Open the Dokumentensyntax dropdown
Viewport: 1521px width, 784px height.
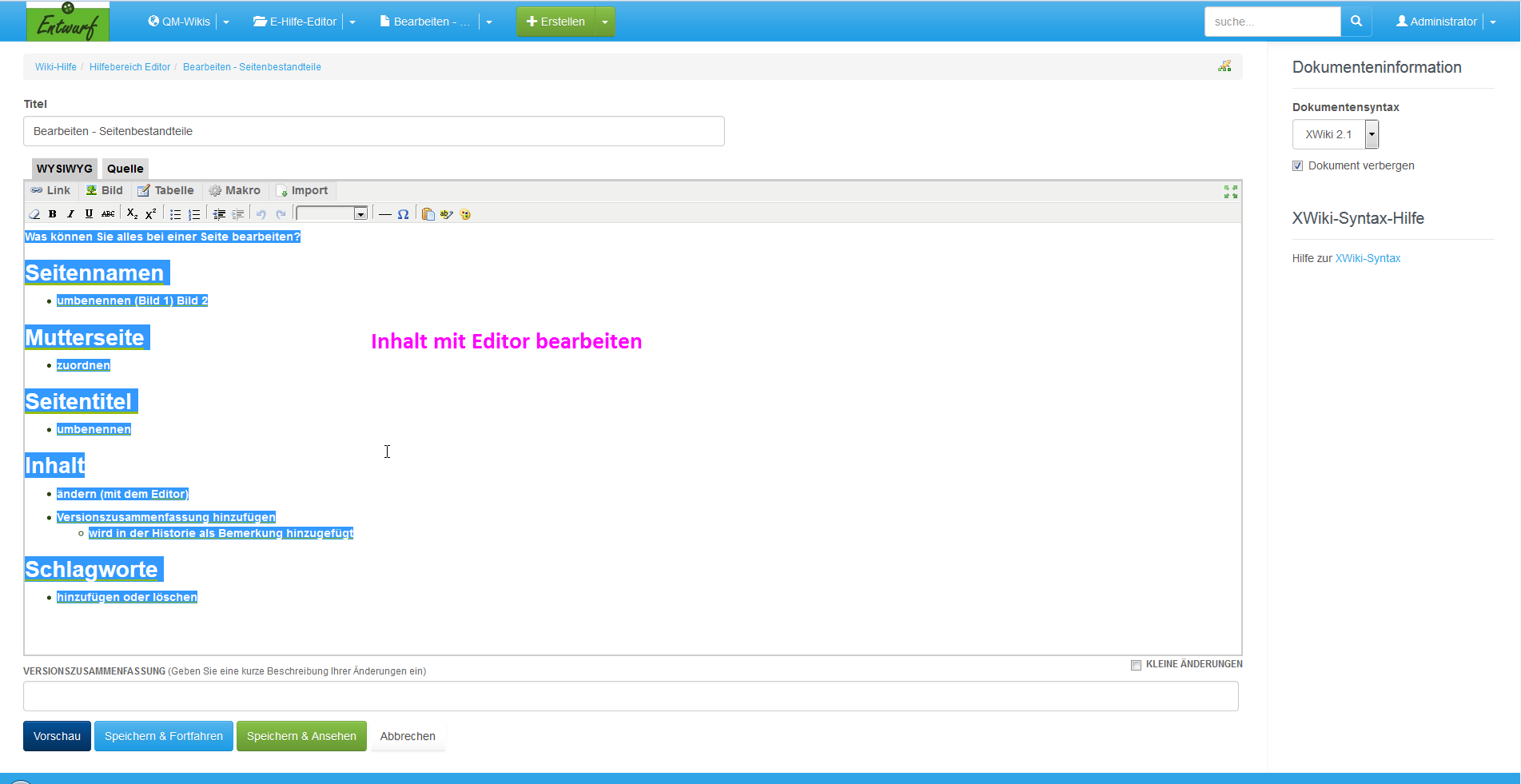[1372, 134]
